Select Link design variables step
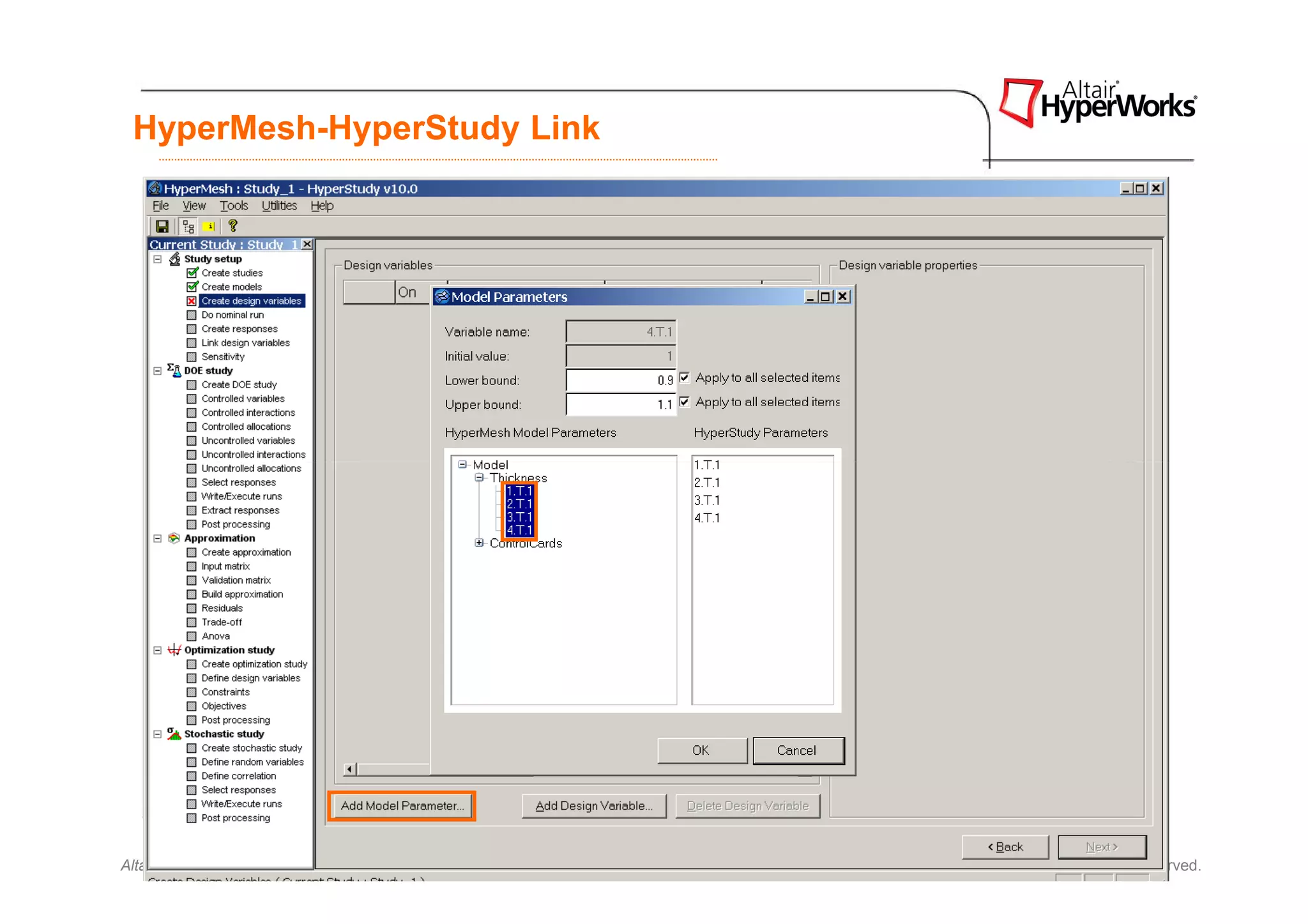The image size is (1308, 924). 246,343
